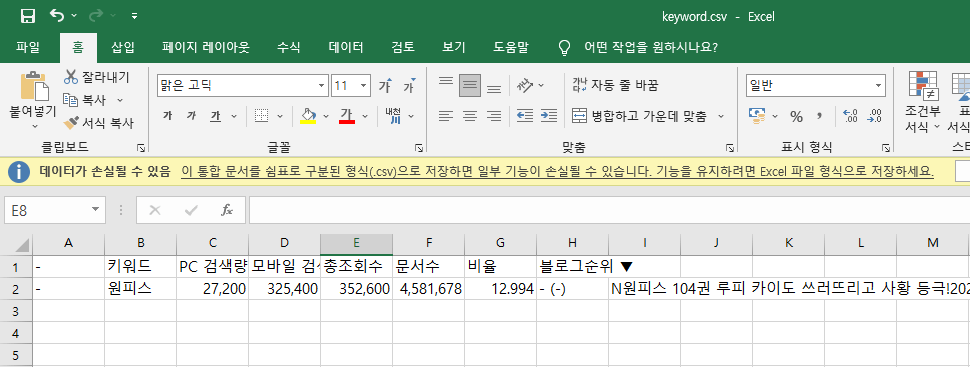The width and height of the screenshot is (970, 367).
Task: Click the 내천 phonetic guide icon
Action: coord(393,116)
